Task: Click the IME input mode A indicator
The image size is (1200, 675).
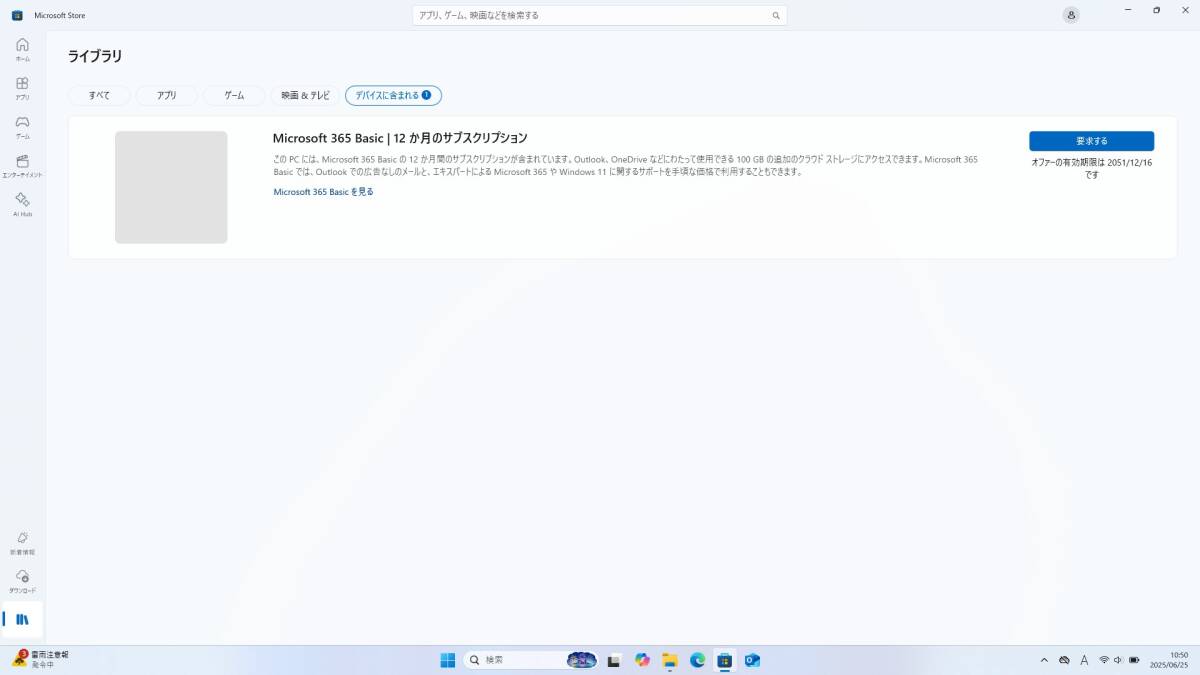Action: [x=1084, y=660]
